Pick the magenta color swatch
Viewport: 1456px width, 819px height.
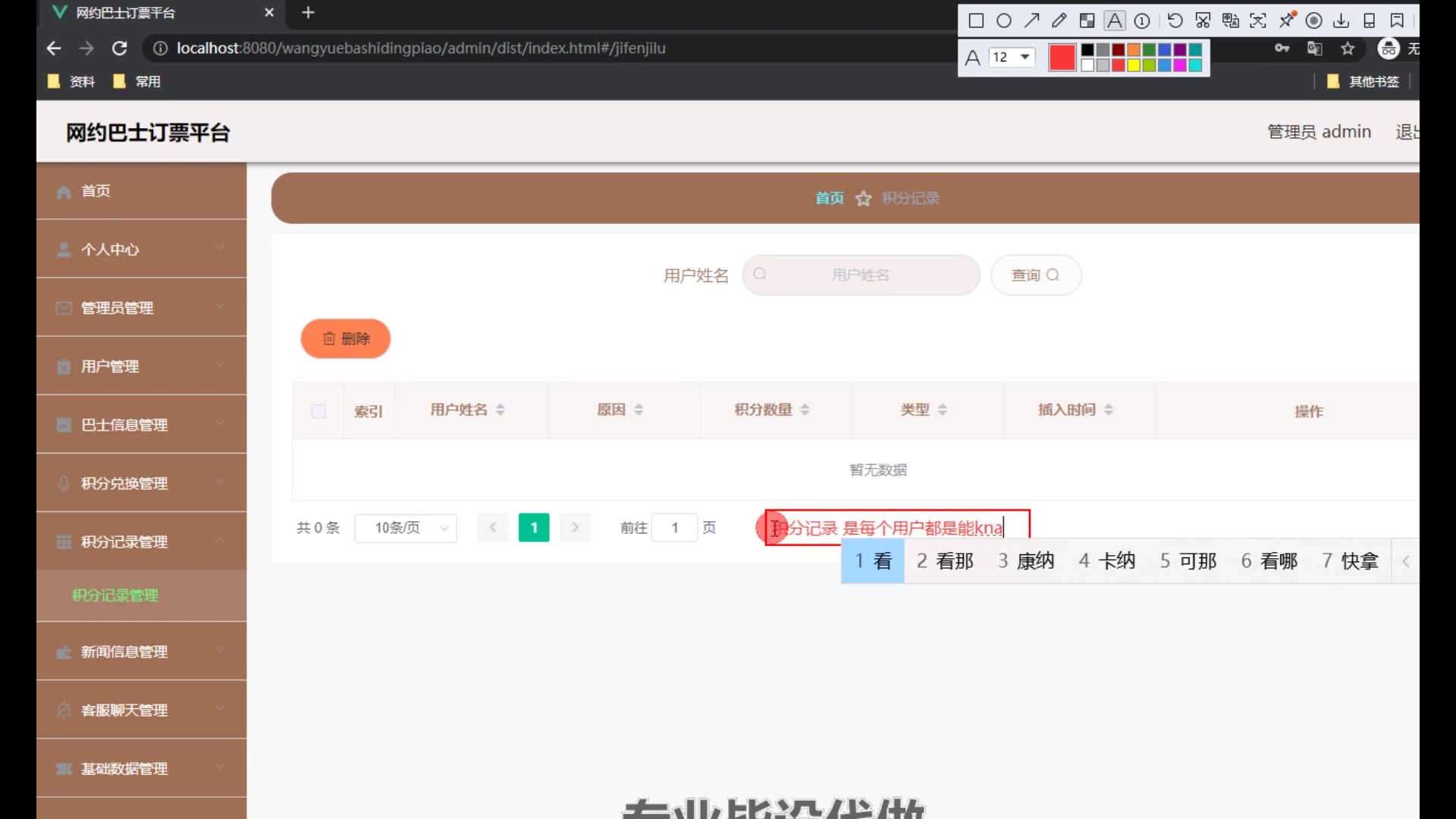click(1180, 65)
